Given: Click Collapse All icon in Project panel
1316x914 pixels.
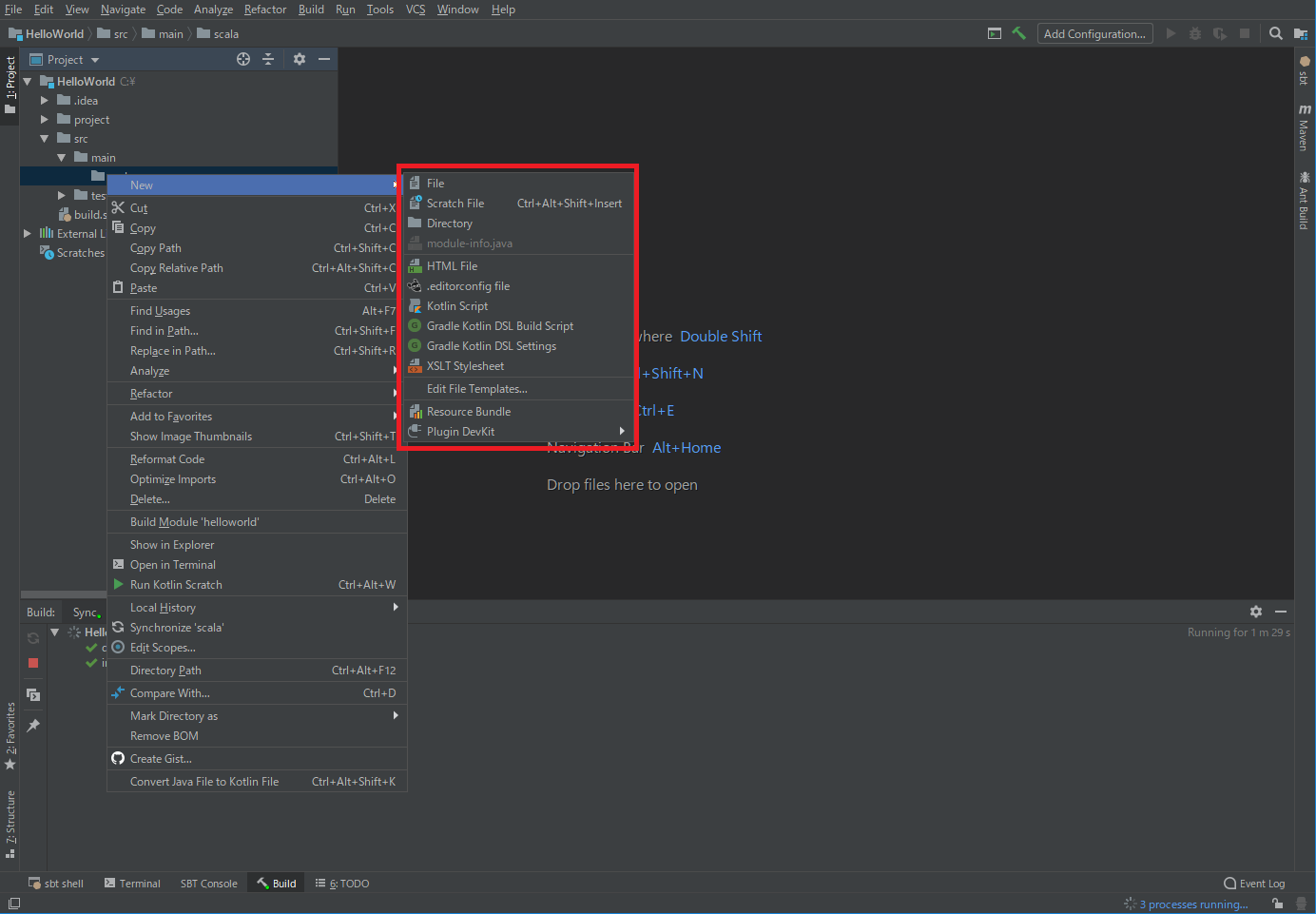Looking at the screenshot, I should click(x=268, y=59).
